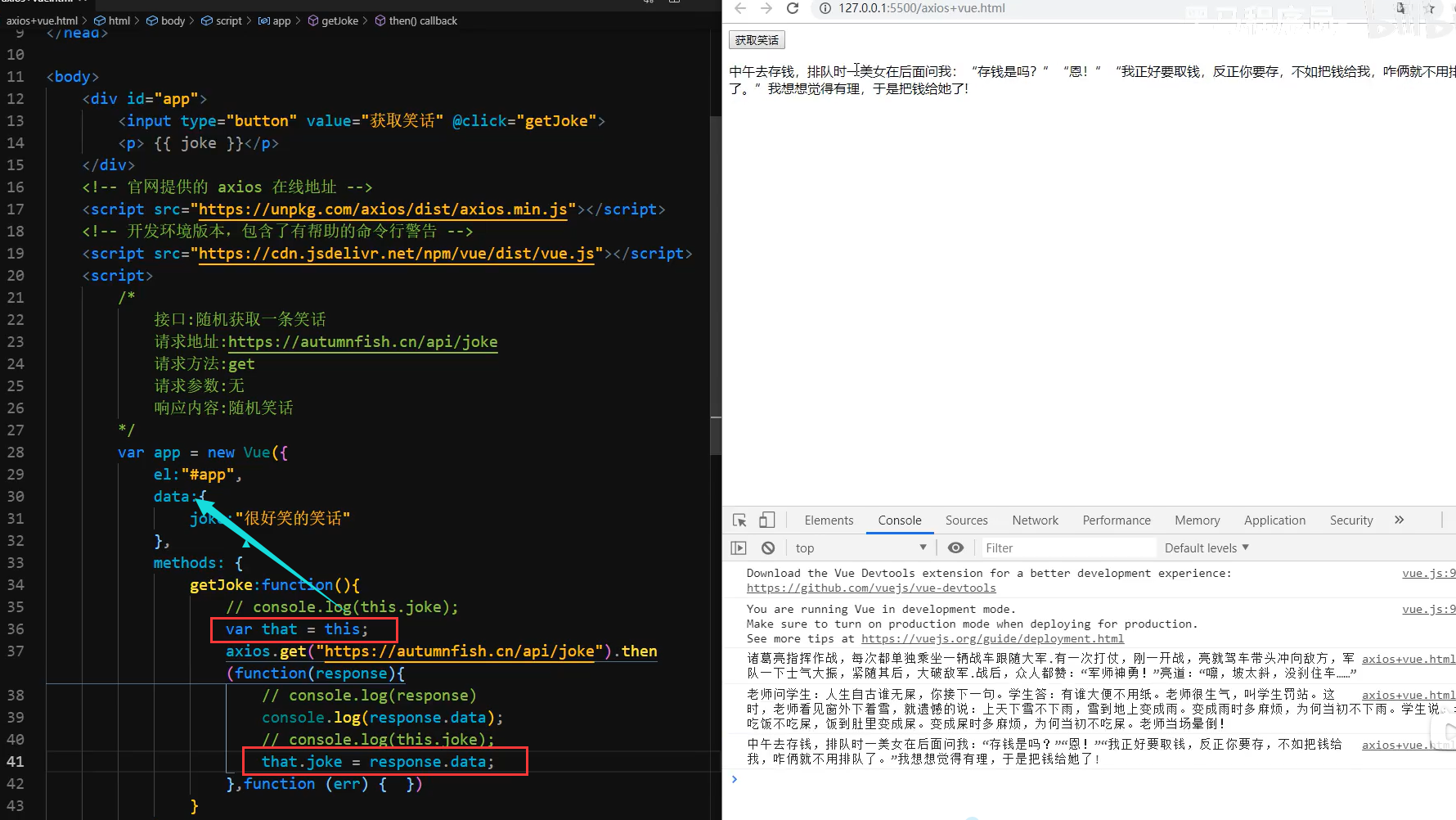The image size is (1456, 820).
Task: Activate DevTools inspect element picker
Action: [x=739, y=520]
